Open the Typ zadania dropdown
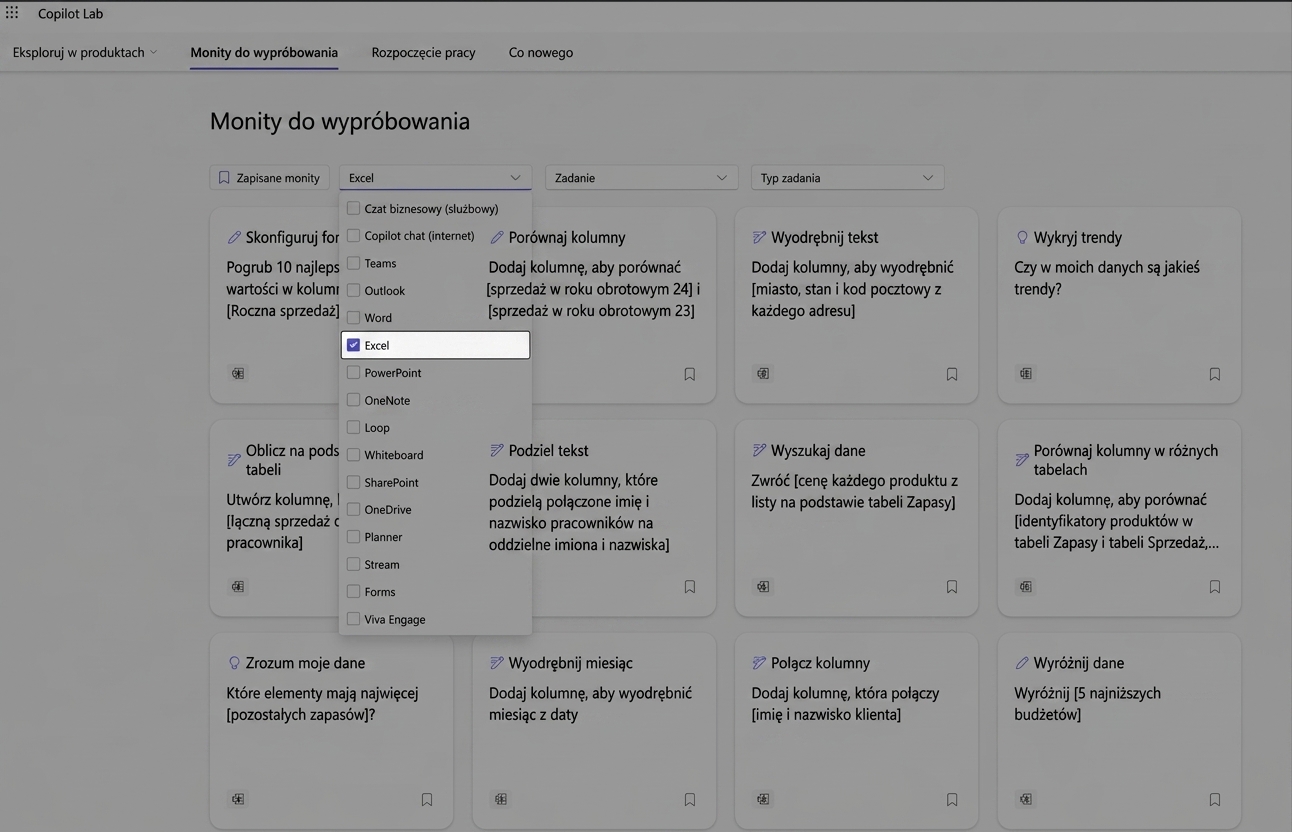This screenshot has width=1292, height=832. [847, 178]
